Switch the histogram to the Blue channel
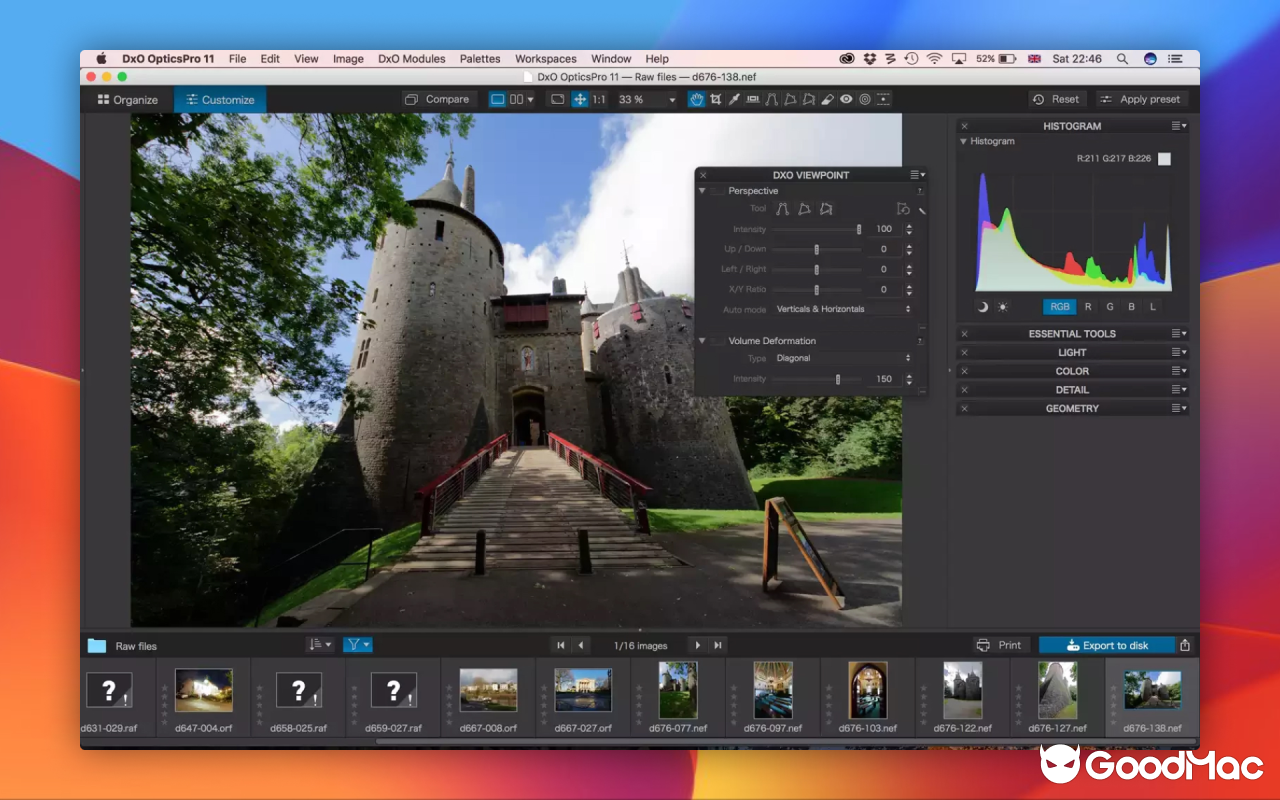Screen dimensions: 1280x800 [1130, 307]
